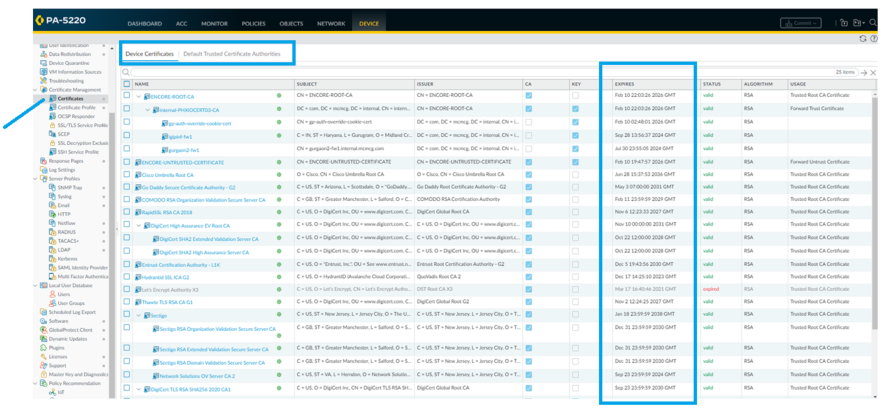Switch to Default Trusted Certificate Authorities tab
The width and height of the screenshot is (896, 417).
tap(231, 54)
